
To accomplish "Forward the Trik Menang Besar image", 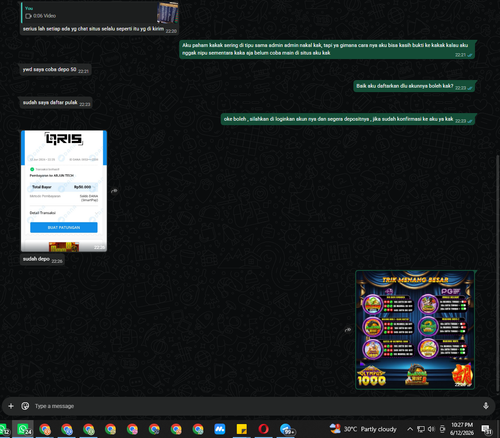I will click(348, 330).
